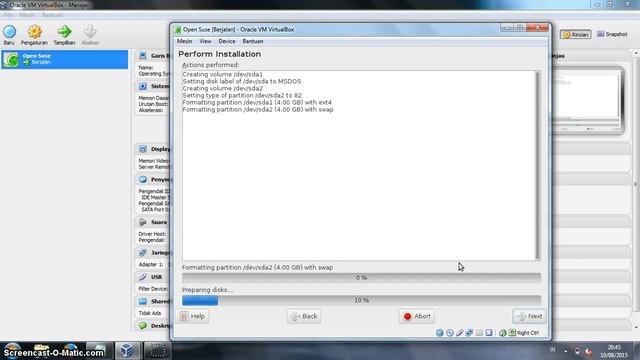640x360 pixels.
Task: Click the Perform Installation heading
Action: click(x=220, y=54)
